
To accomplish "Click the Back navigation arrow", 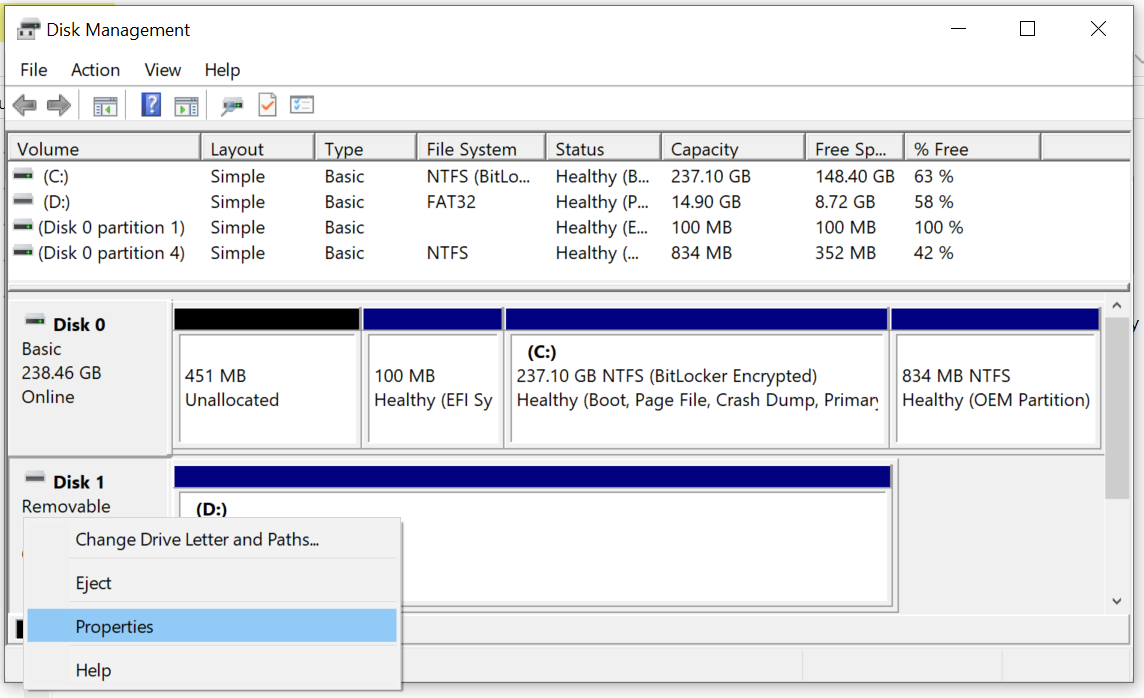I will pyautogui.click(x=25, y=104).
